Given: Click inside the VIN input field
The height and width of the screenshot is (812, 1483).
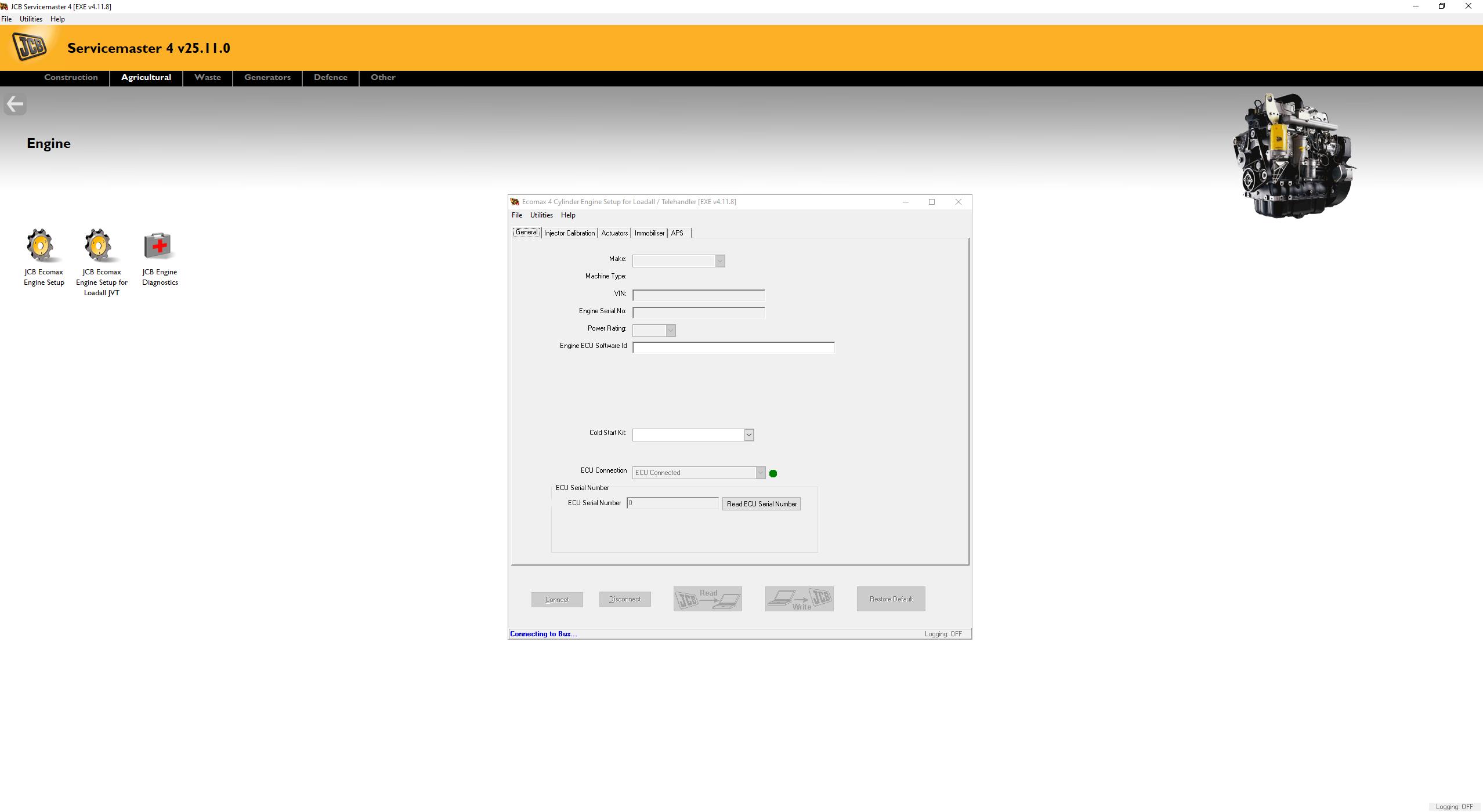Looking at the screenshot, I should (699, 295).
